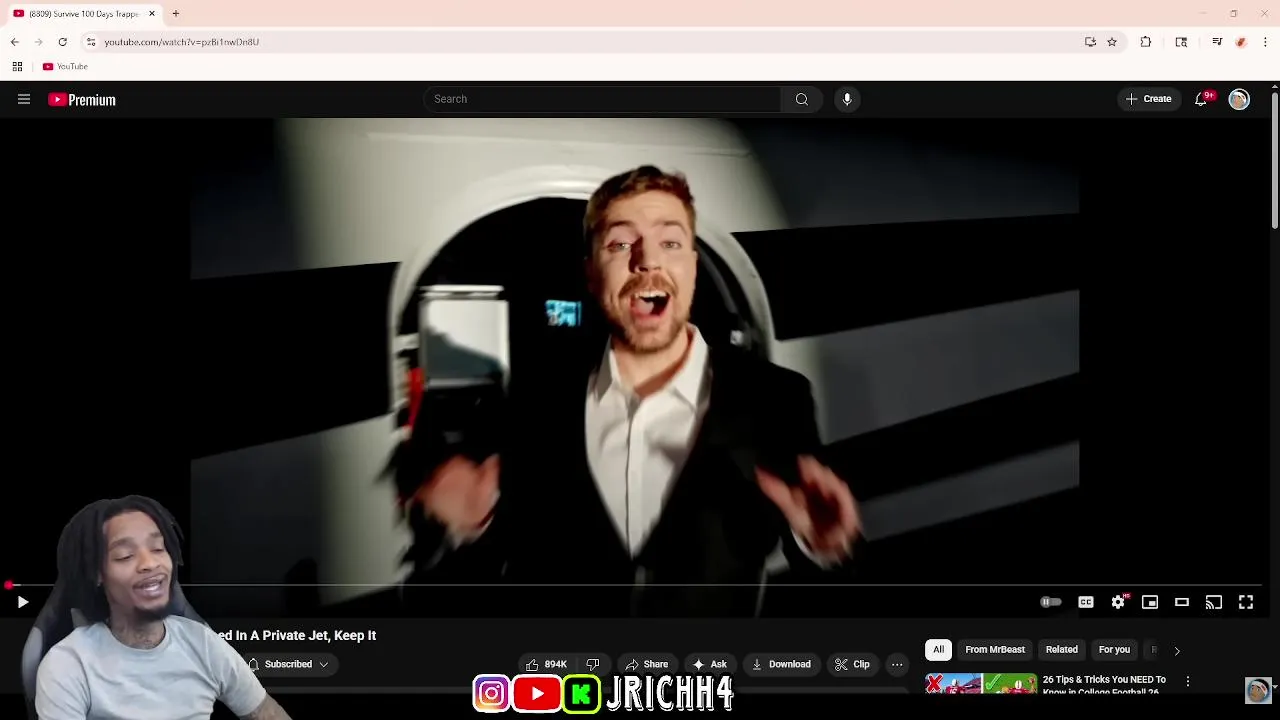Open options for the 26 Tips video
The height and width of the screenshot is (720, 1280).
click(1188, 681)
